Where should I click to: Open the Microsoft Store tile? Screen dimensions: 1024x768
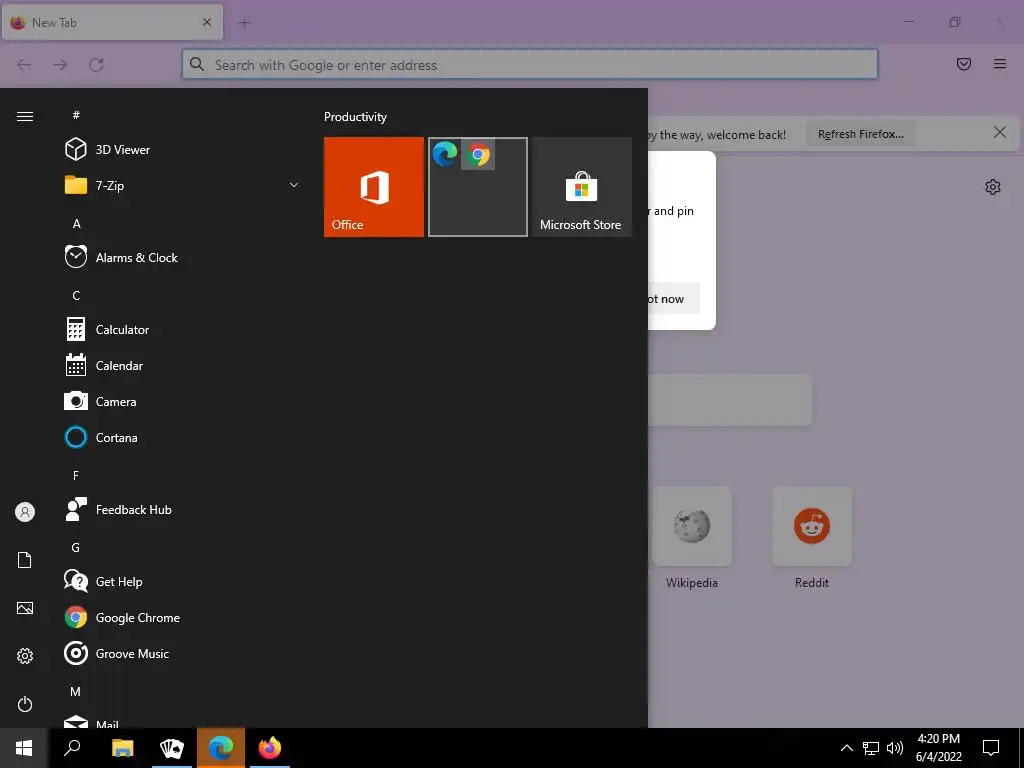coord(582,187)
